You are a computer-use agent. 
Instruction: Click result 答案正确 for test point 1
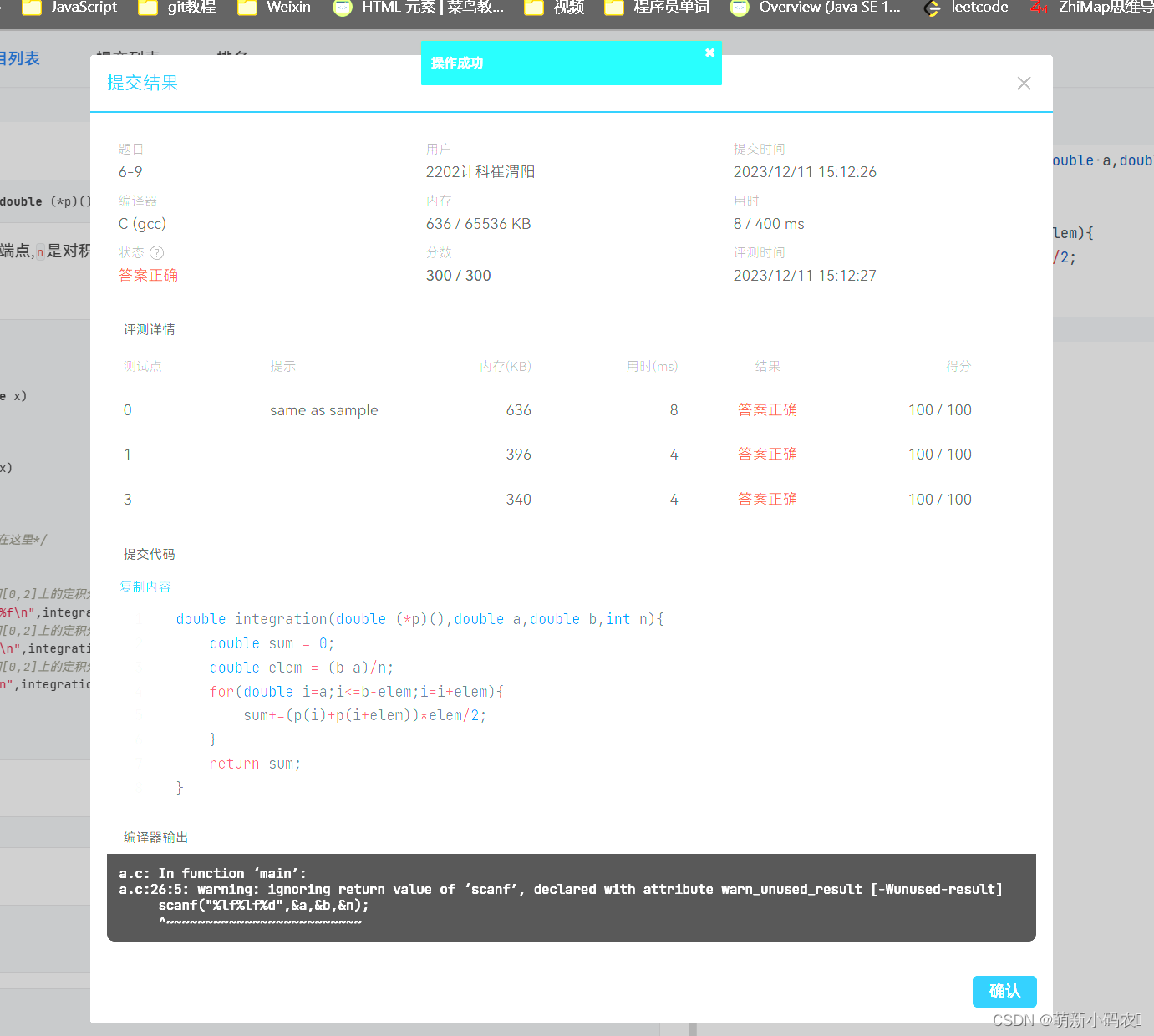(767, 454)
